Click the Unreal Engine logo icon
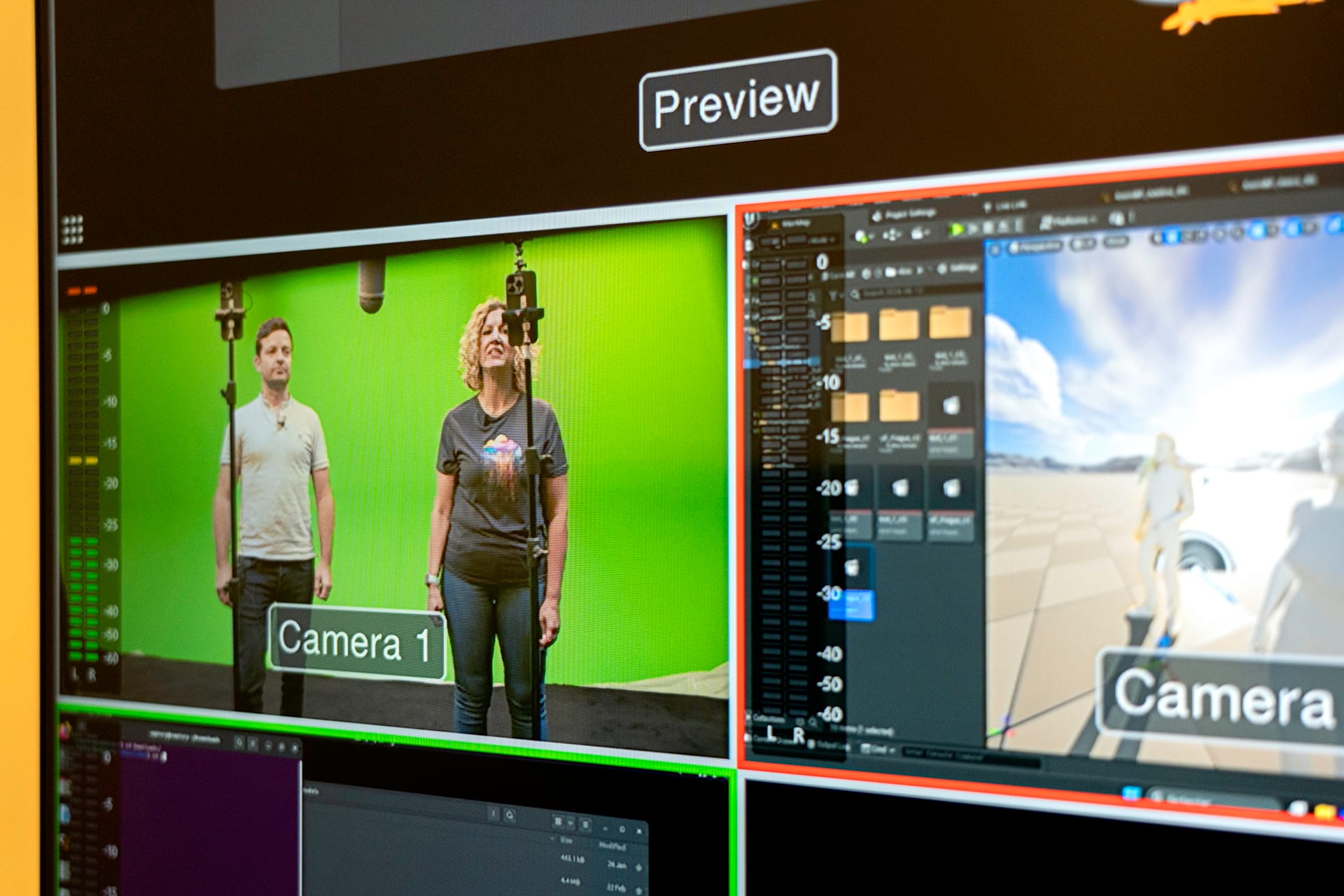 [752, 220]
